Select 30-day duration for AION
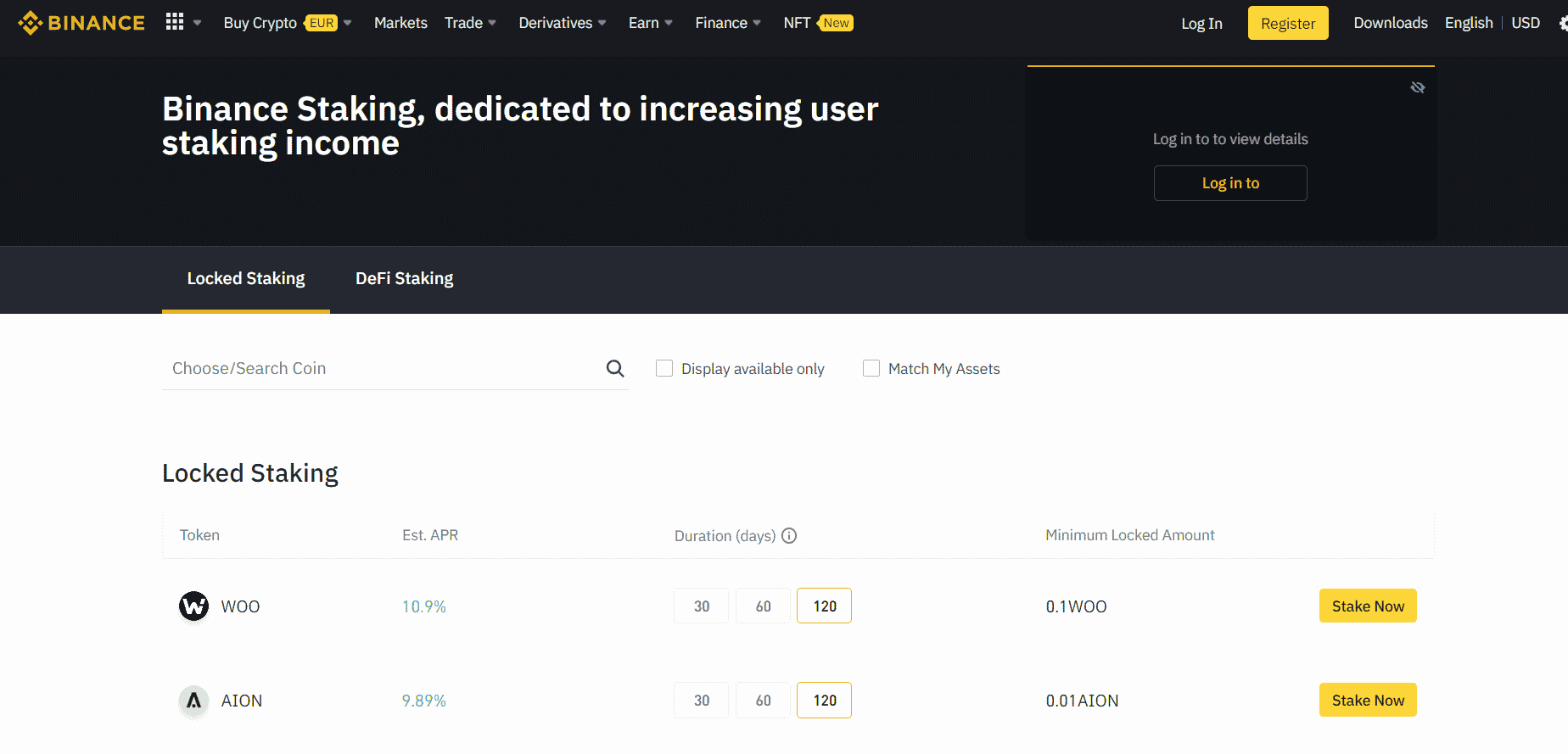The height and width of the screenshot is (754, 1568). (702, 701)
